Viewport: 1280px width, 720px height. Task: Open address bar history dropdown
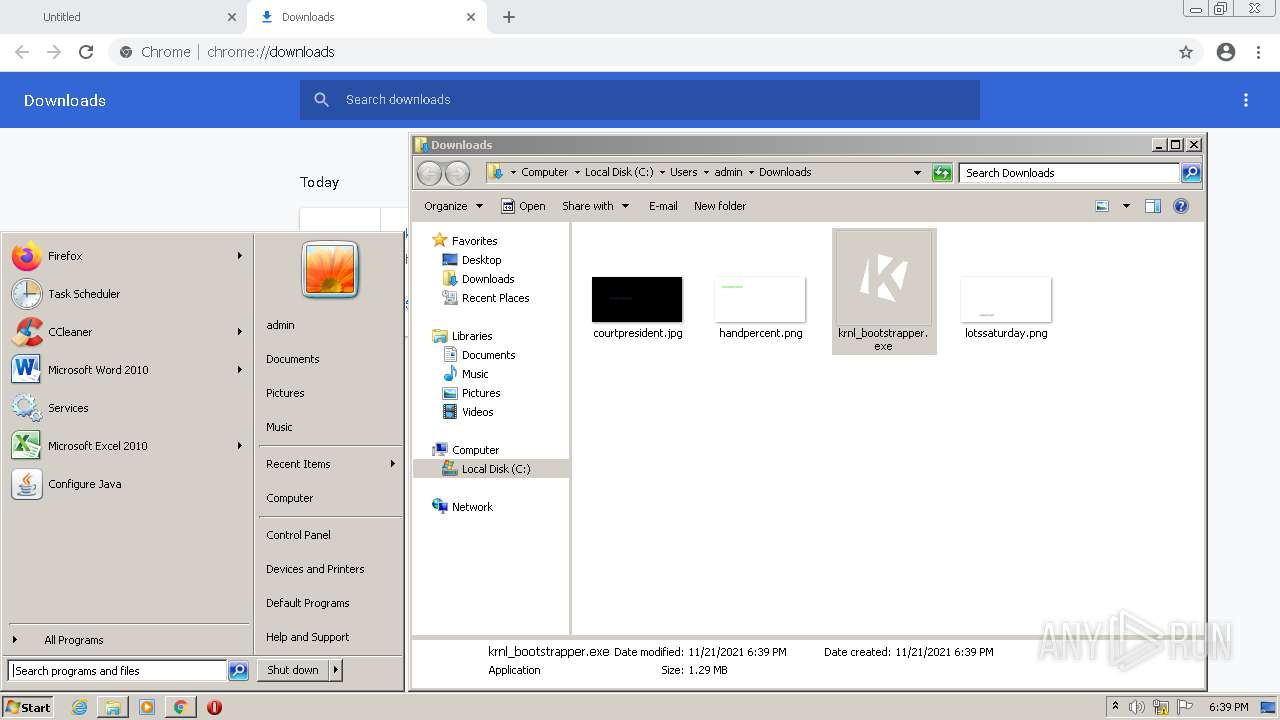click(x=917, y=173)
